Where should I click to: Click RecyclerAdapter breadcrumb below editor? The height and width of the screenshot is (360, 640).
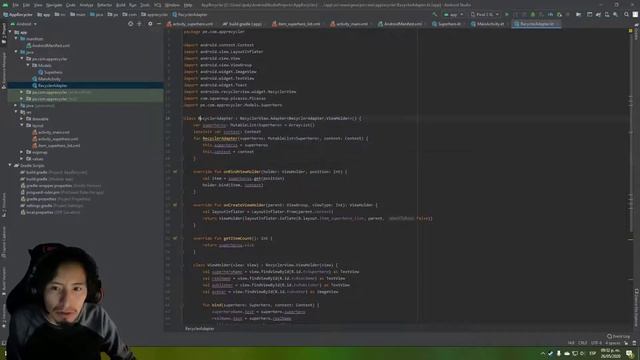pyautogui.click(x=200, y=329)
